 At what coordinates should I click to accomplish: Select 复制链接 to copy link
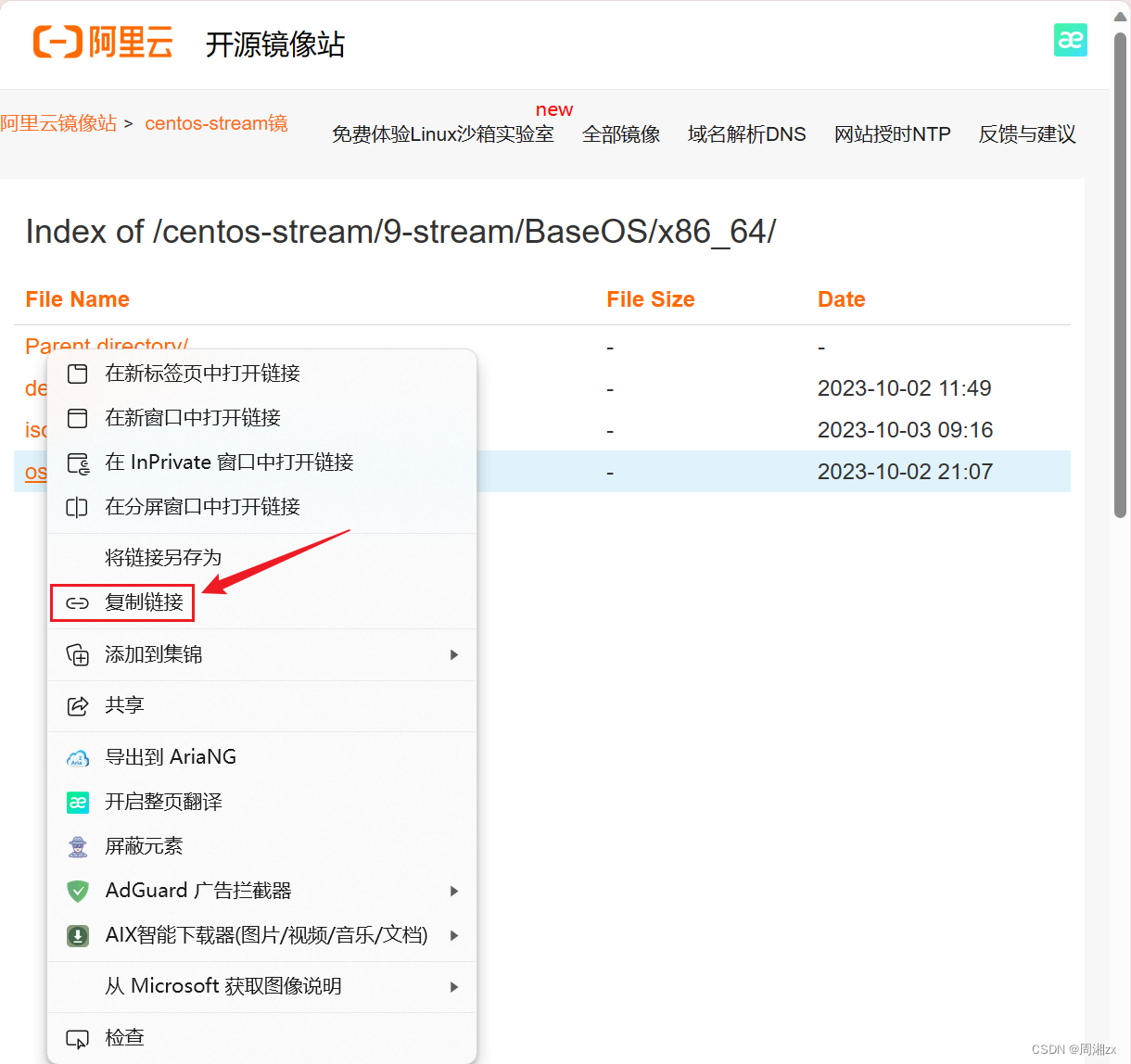(261, 602)
